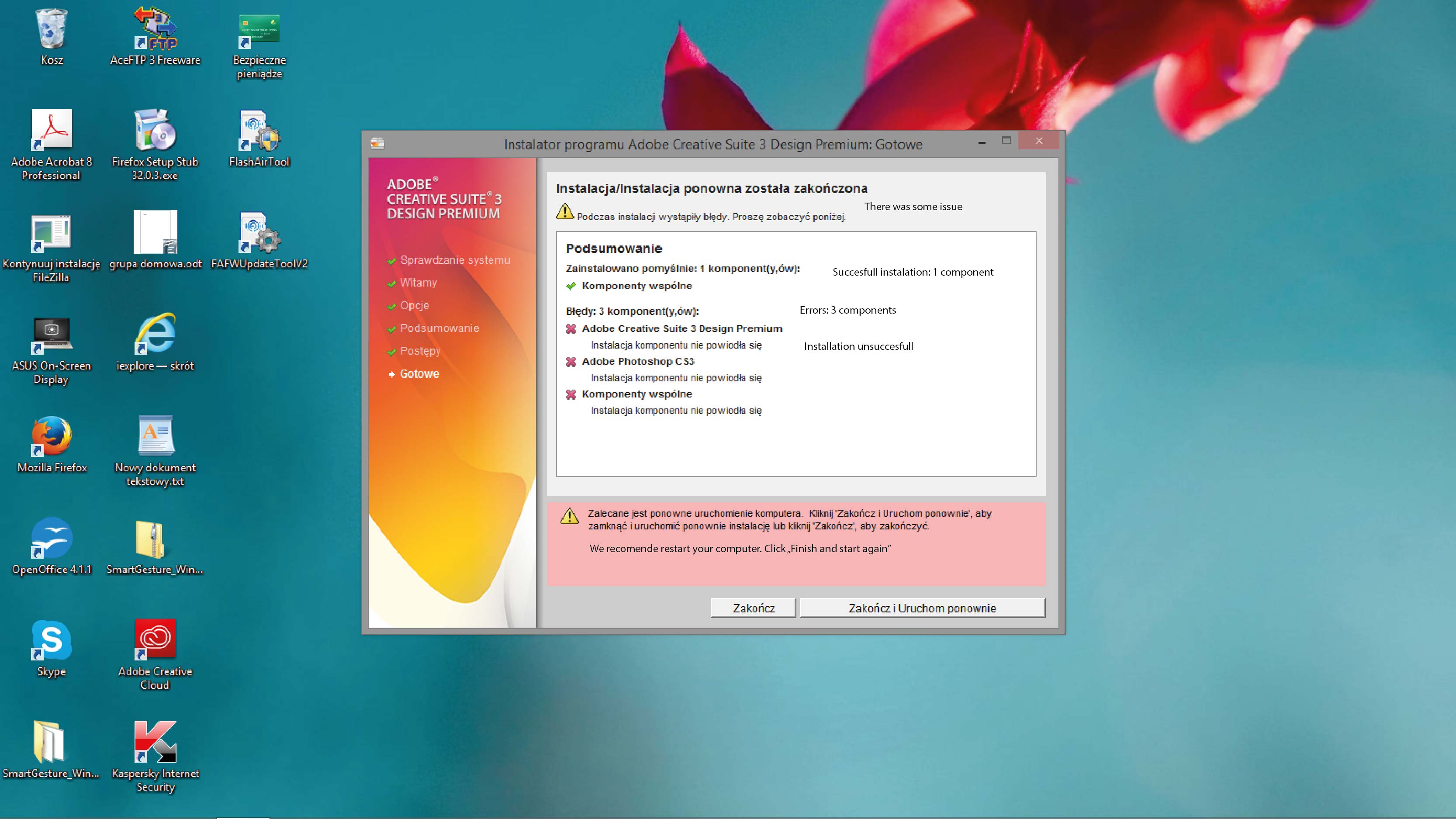Select the Witamy step

tap(418, 283)
